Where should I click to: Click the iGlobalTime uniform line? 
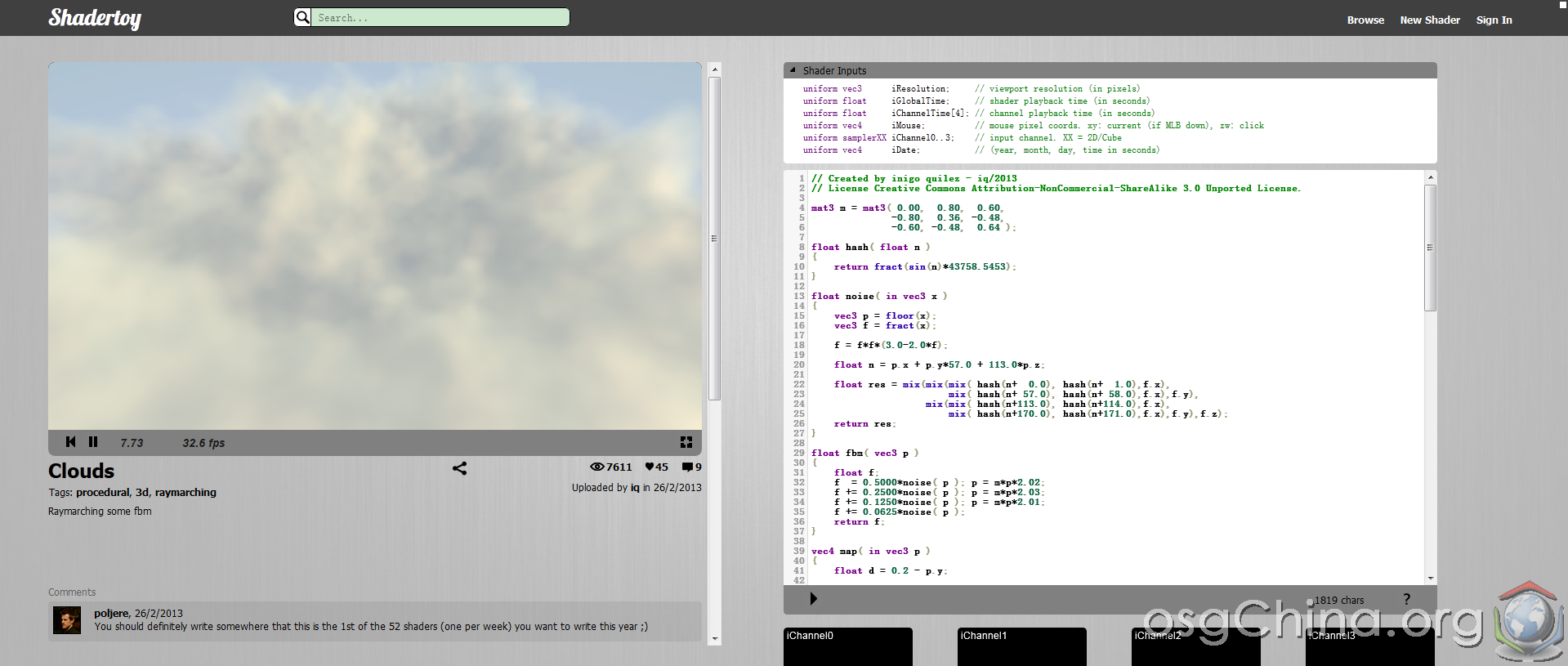pos(976,101)
